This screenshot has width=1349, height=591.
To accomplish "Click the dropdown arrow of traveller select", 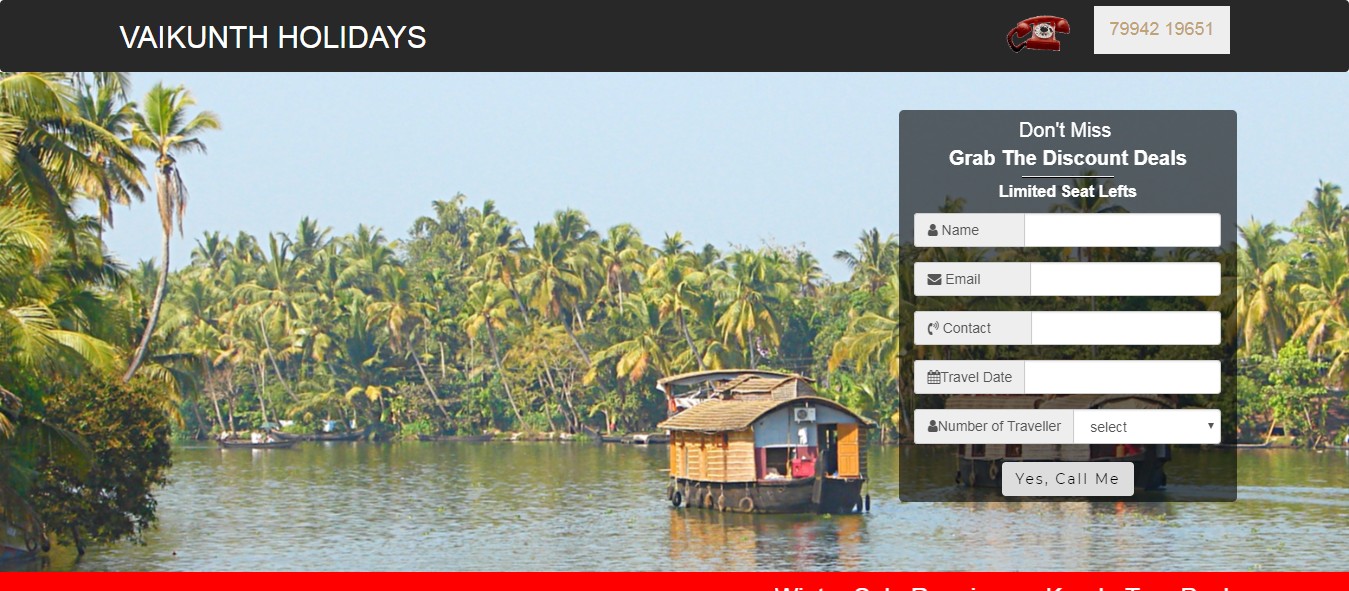I will 1211,426.
